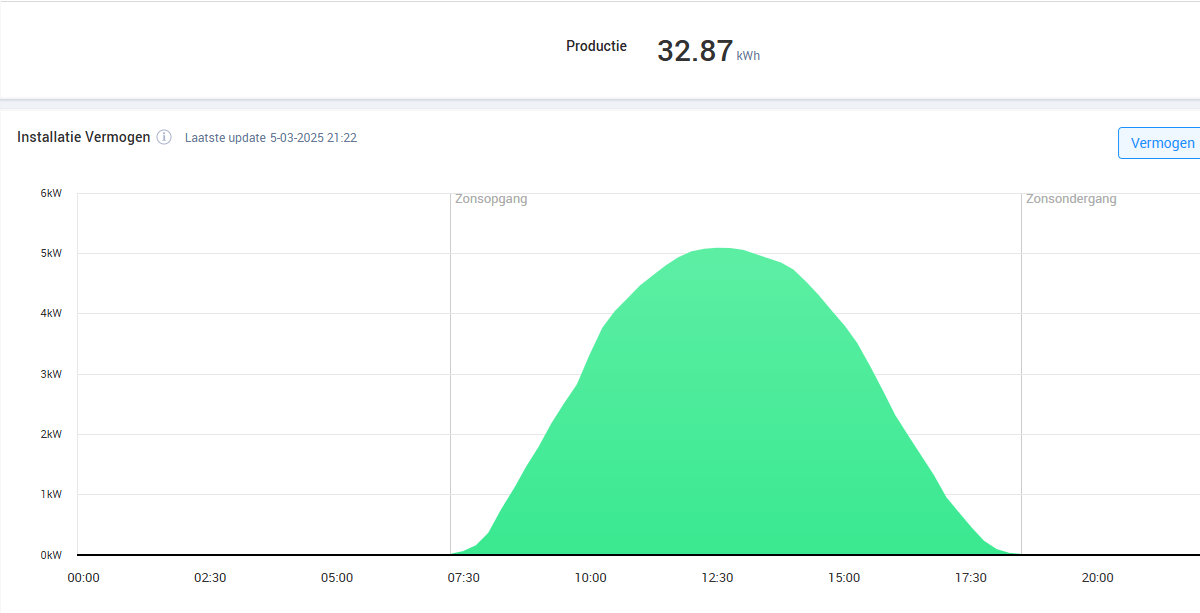Click the 00:00 time axis label
The height and width of the screenshot is (613, 1200).
click(x=83, y=578)
